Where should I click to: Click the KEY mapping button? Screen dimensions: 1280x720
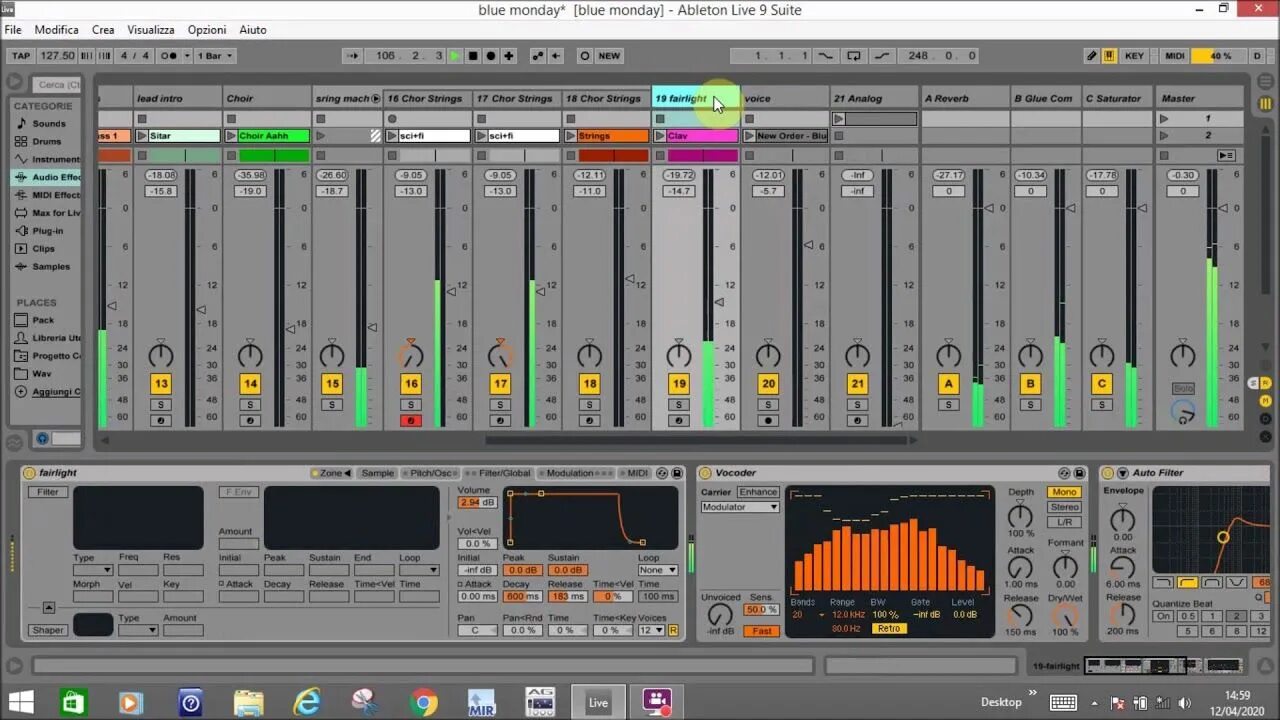(x=1134, y=56)
